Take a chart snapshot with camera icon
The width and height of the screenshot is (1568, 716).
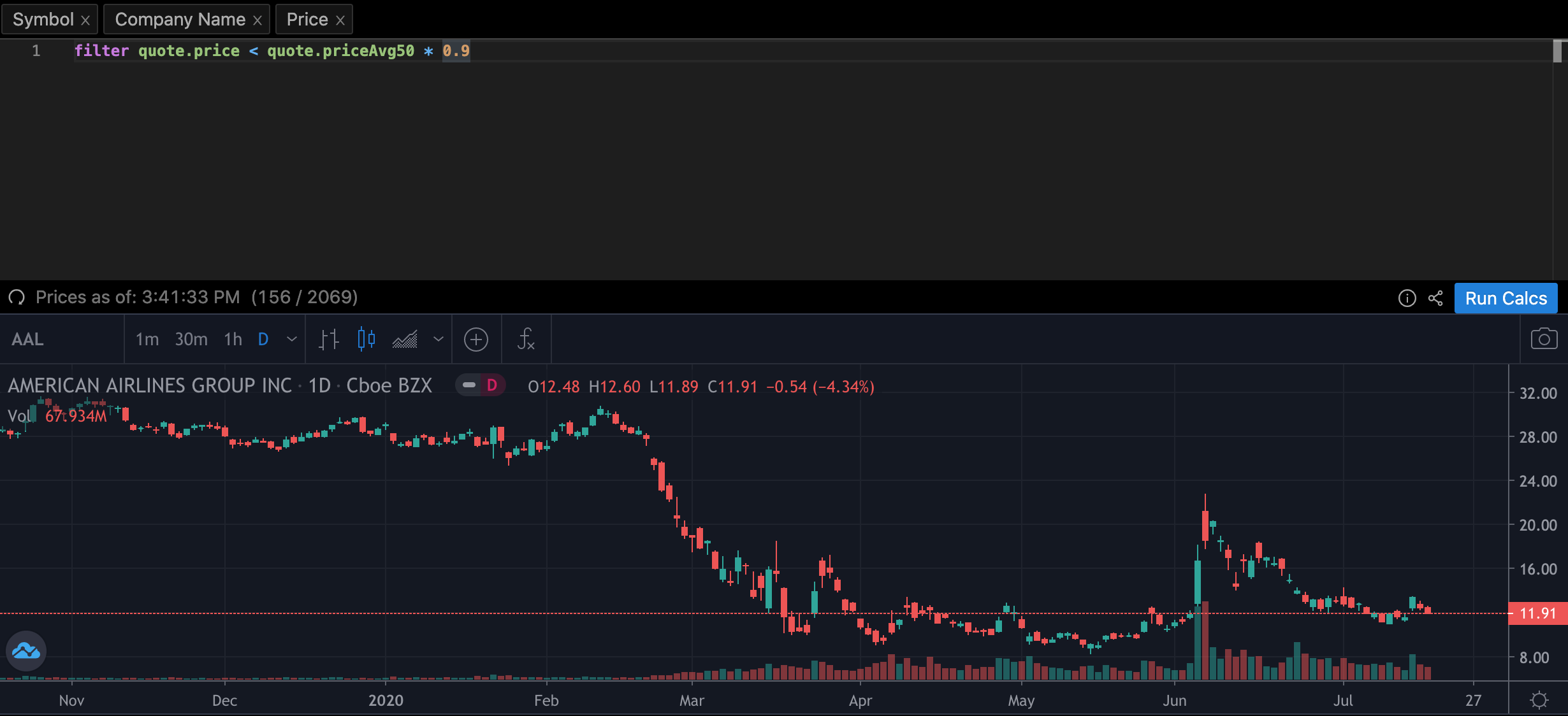coord(1544,340)
